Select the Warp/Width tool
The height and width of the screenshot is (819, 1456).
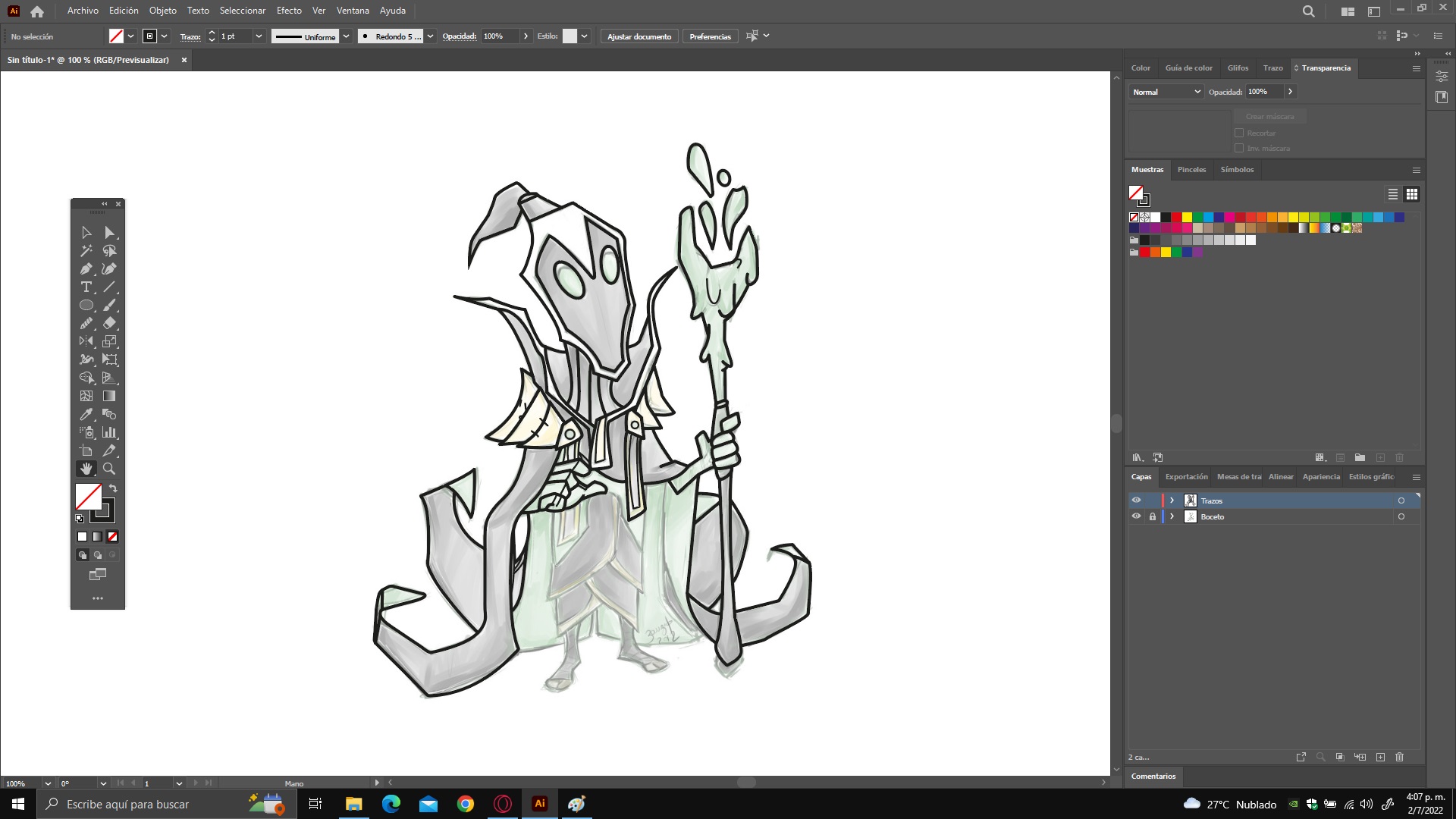click(86, 360)
